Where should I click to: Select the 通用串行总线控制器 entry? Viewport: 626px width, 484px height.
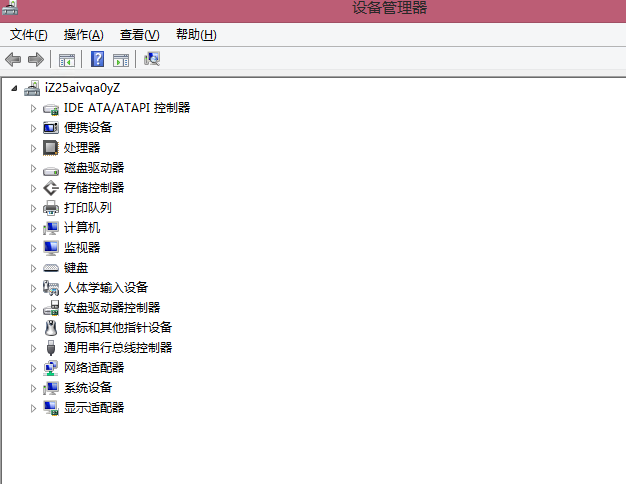click(118, 348)
